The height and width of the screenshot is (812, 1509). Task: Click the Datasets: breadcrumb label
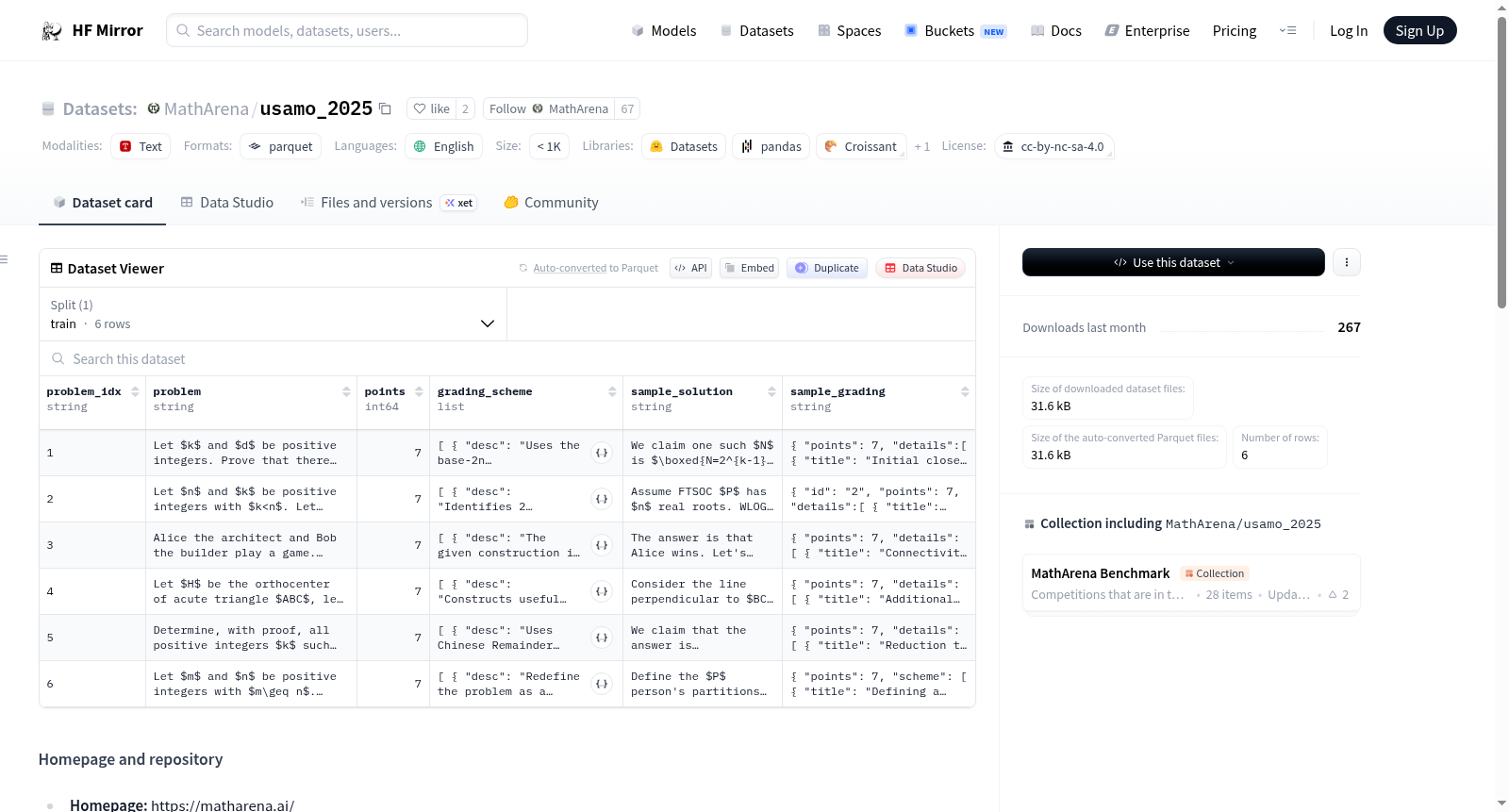(x=100, y=109)
